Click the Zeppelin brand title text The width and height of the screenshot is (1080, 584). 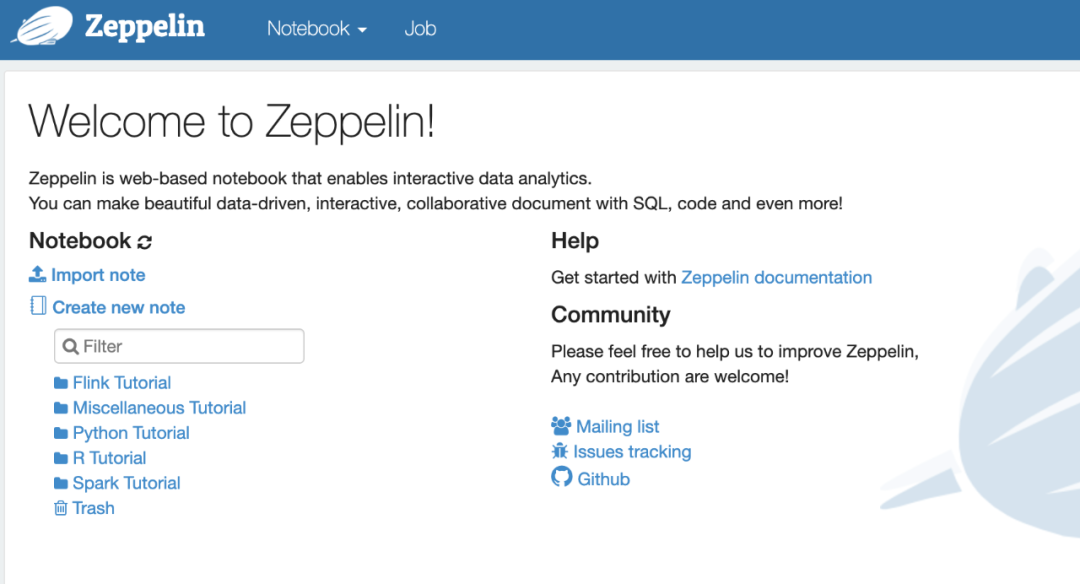[x=144, y=26]
